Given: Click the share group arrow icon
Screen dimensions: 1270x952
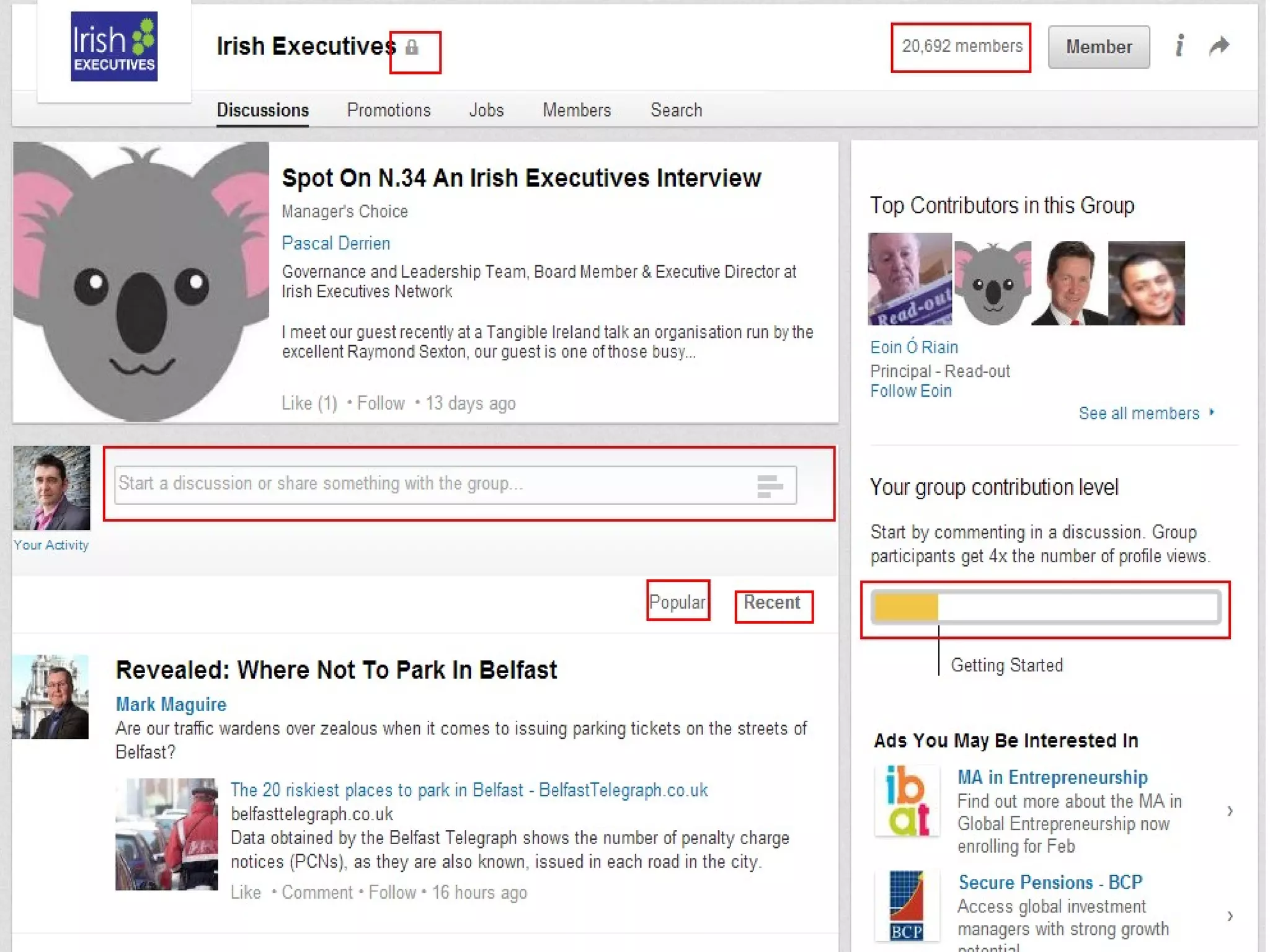Looking at the screenshot, I should 1219,46.
